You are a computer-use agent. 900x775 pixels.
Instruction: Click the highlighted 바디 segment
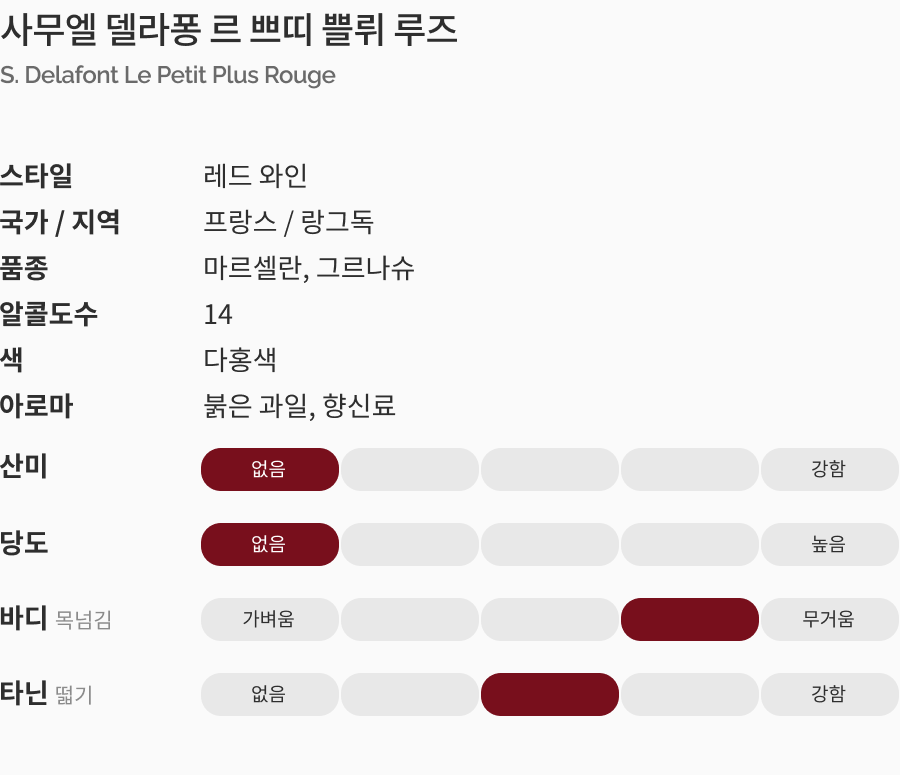(690, 619)
